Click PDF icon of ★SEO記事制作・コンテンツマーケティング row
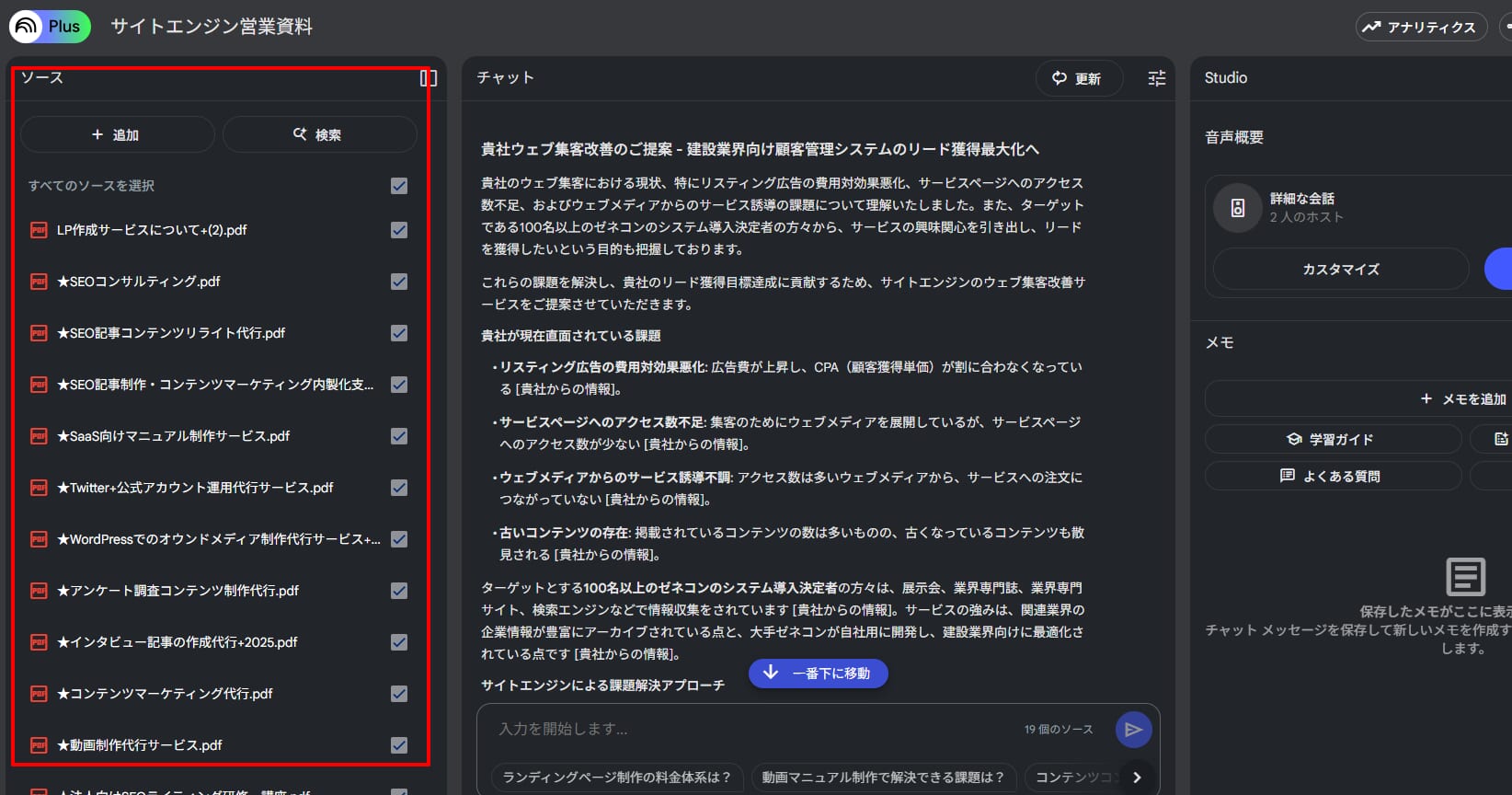Viewport: 1512px width, 795px height. click(39, 385)
